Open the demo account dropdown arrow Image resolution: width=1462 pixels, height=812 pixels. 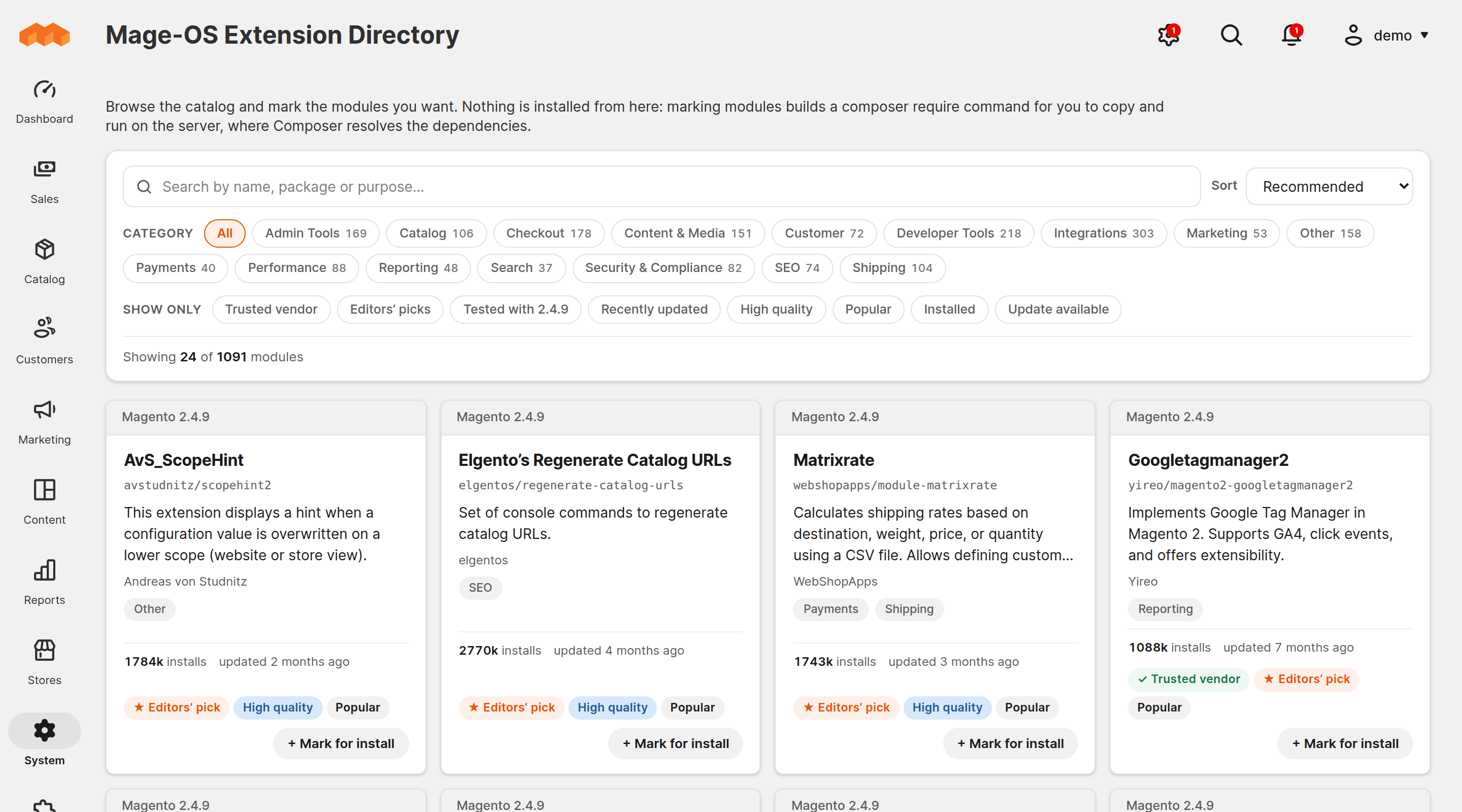pyautogui.click(x=1424, y=35)
